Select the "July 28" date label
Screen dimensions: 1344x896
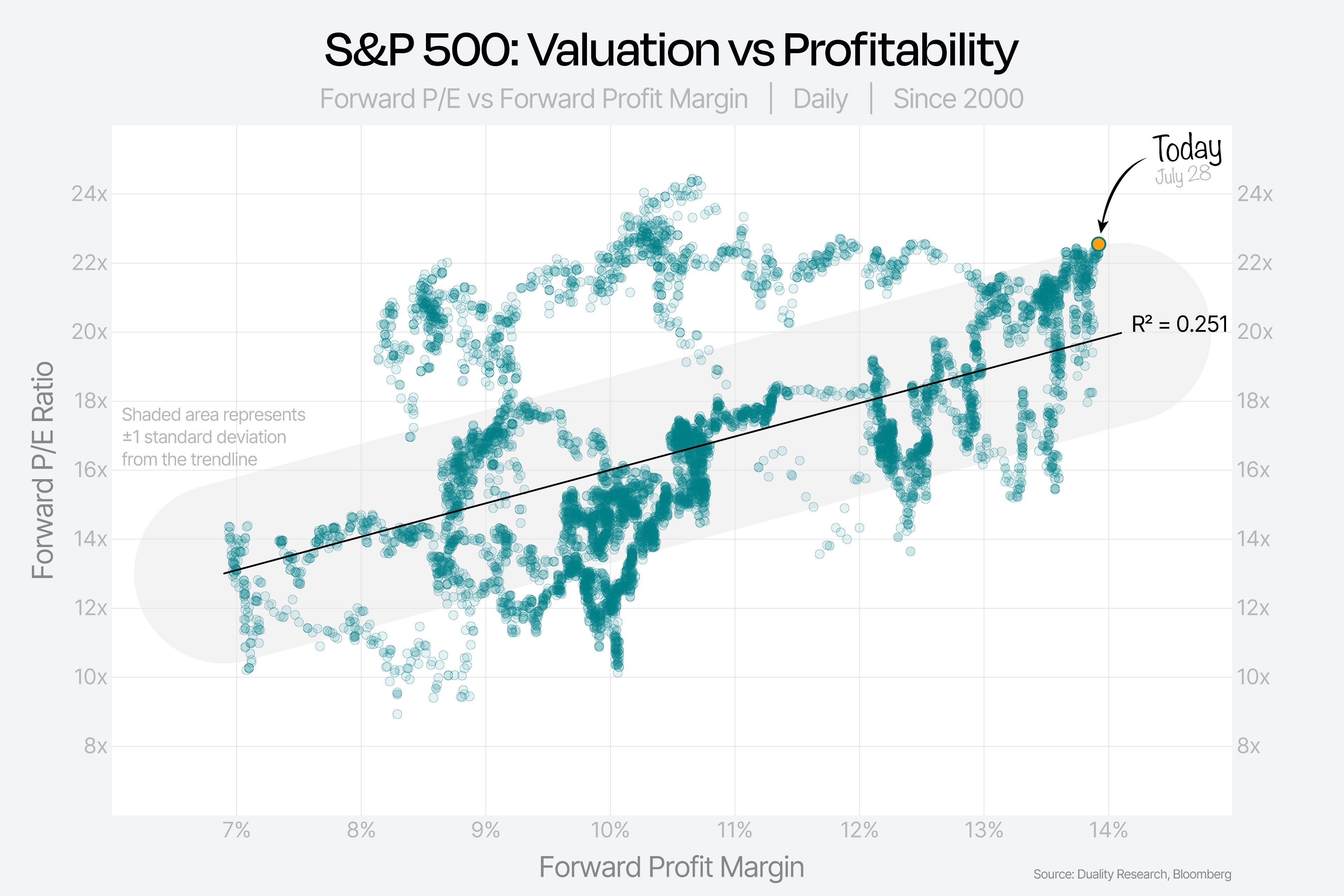click(1182, 175)
